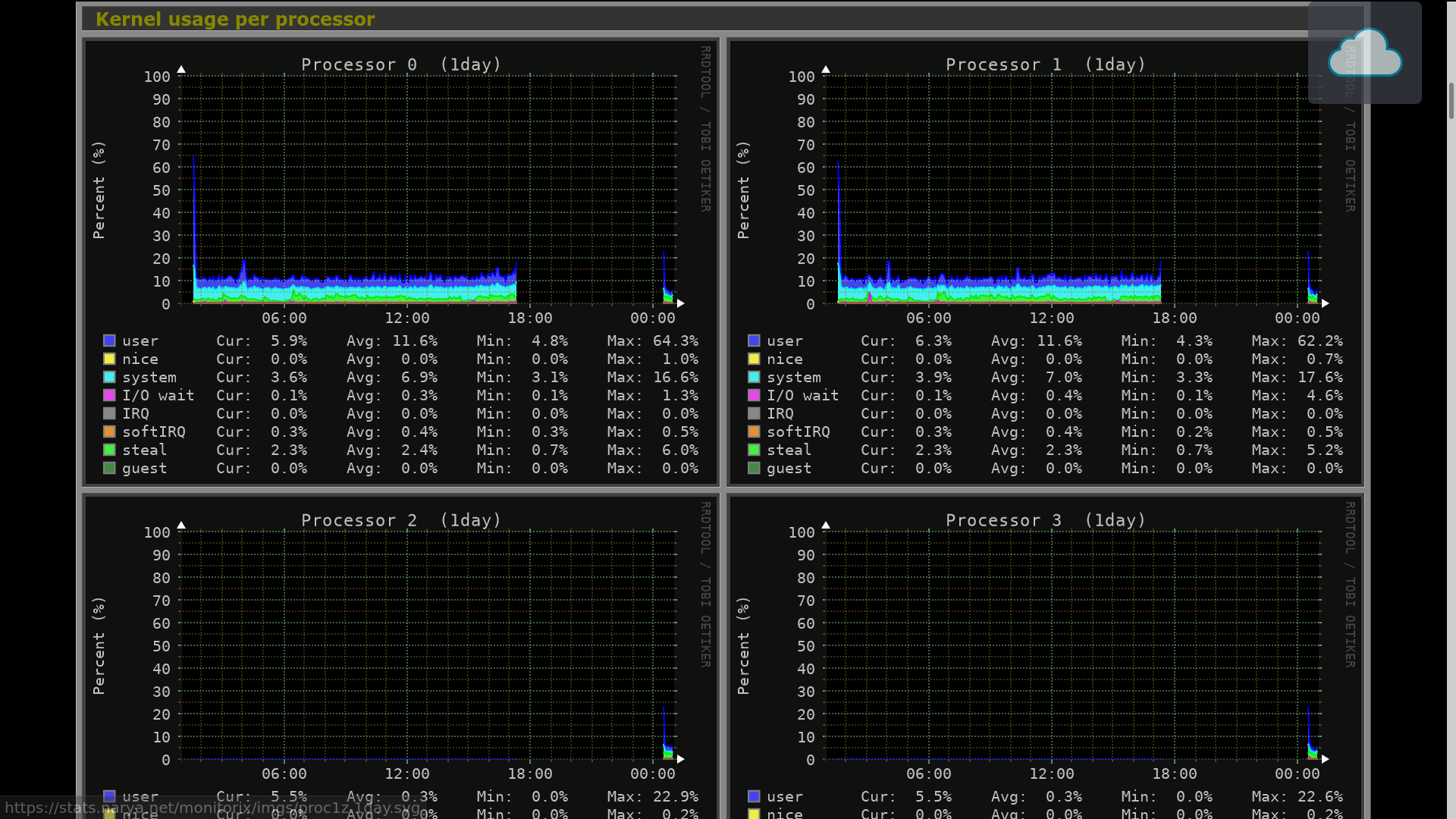Click the dark green guest swatch, Processor 1

[x=754, y=468]
